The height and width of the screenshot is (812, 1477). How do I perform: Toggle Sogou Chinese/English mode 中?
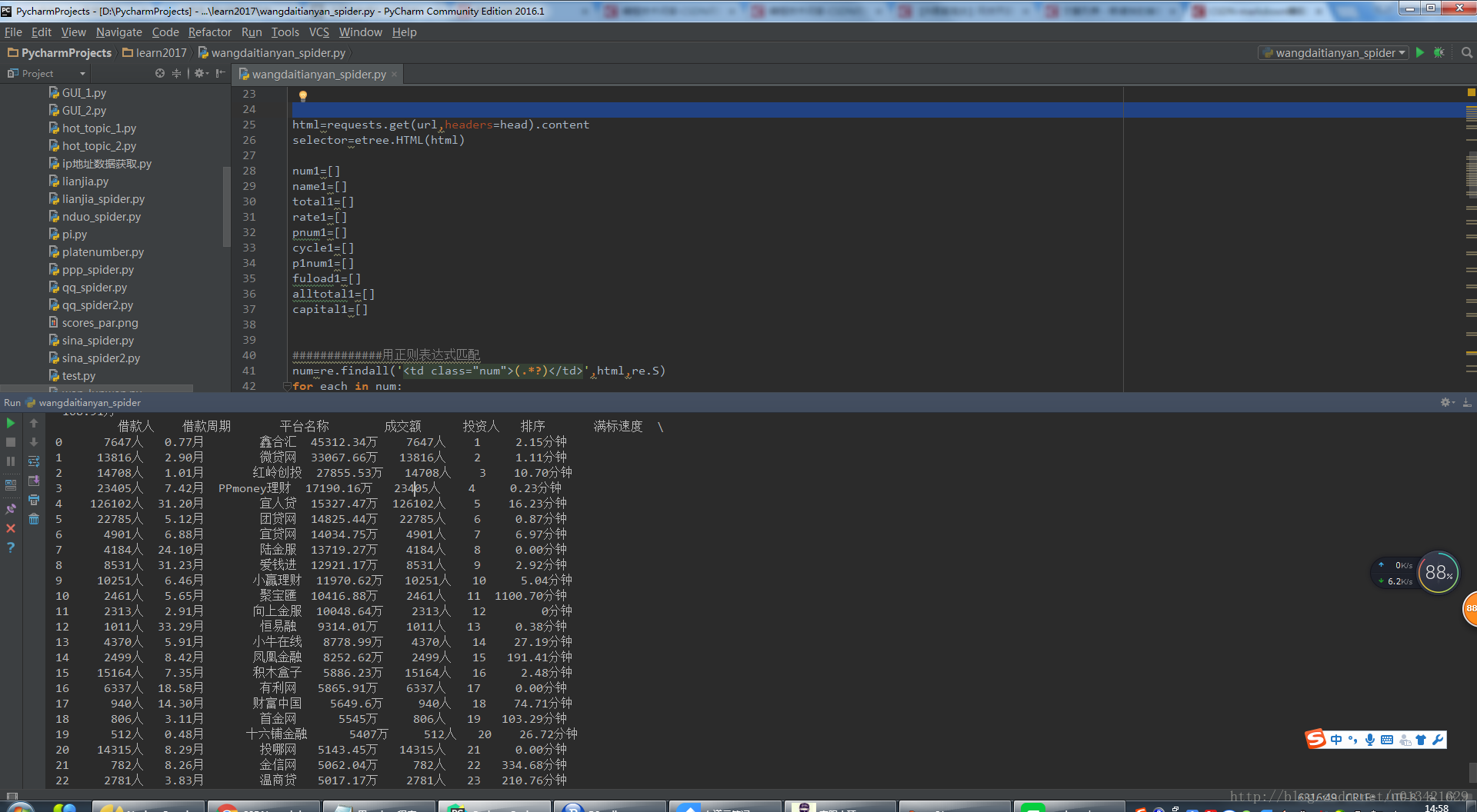[1336, 740]
